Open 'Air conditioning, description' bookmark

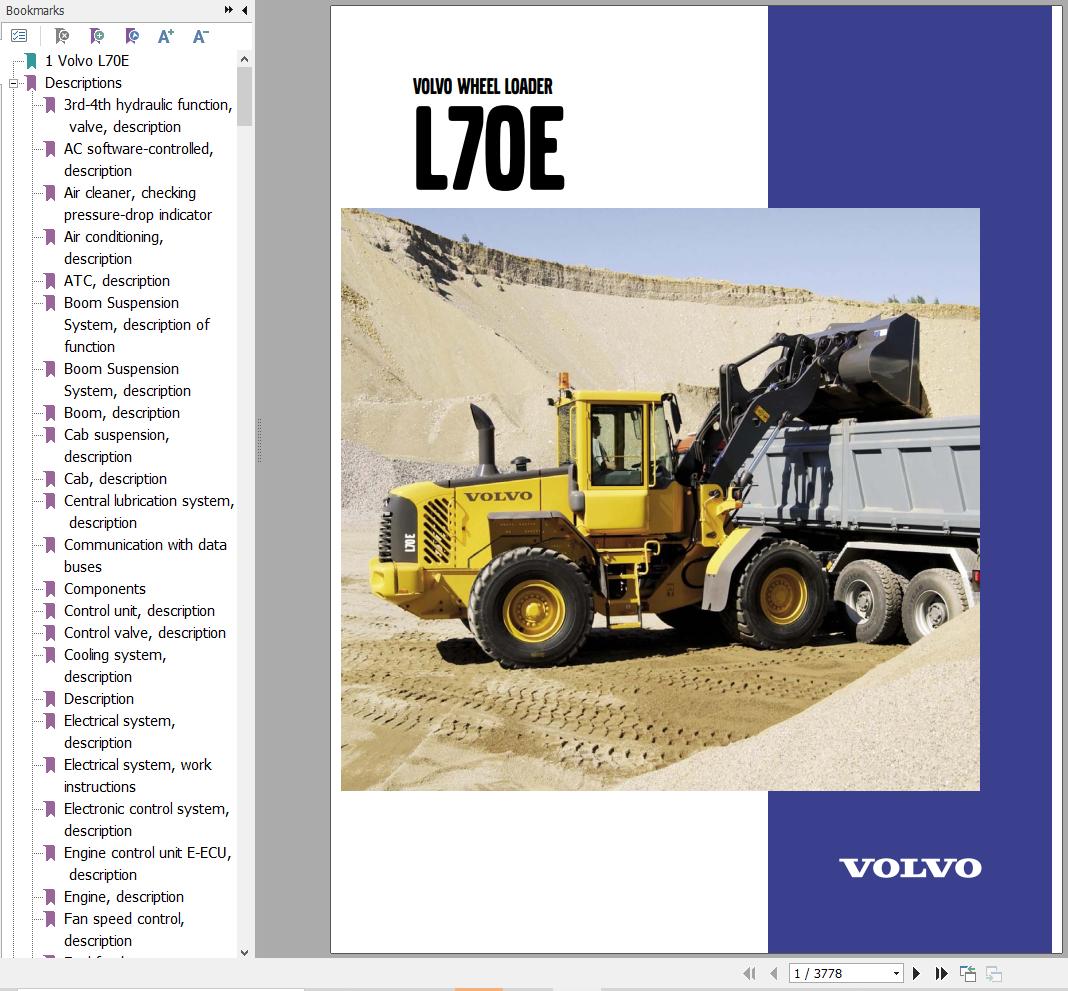(113, 248)
